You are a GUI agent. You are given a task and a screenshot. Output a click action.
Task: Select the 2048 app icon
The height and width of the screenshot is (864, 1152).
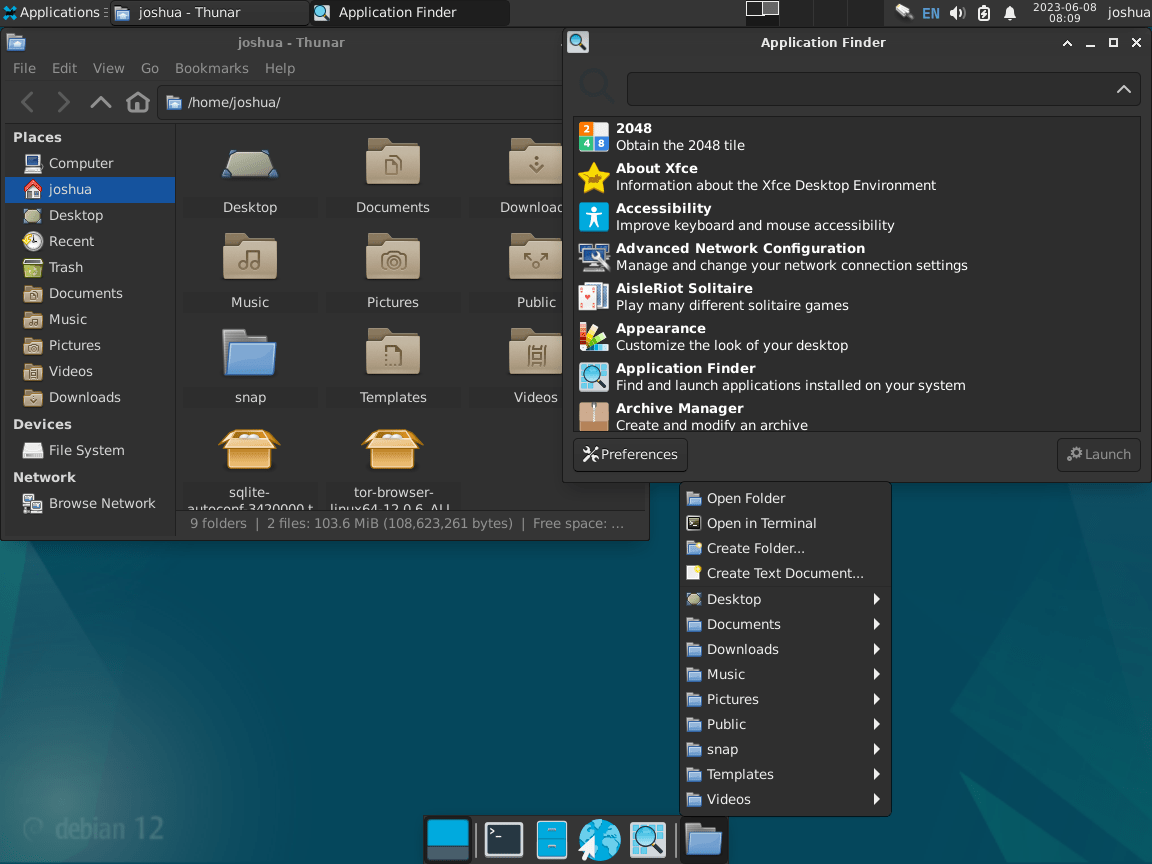[x=594, y=136]
